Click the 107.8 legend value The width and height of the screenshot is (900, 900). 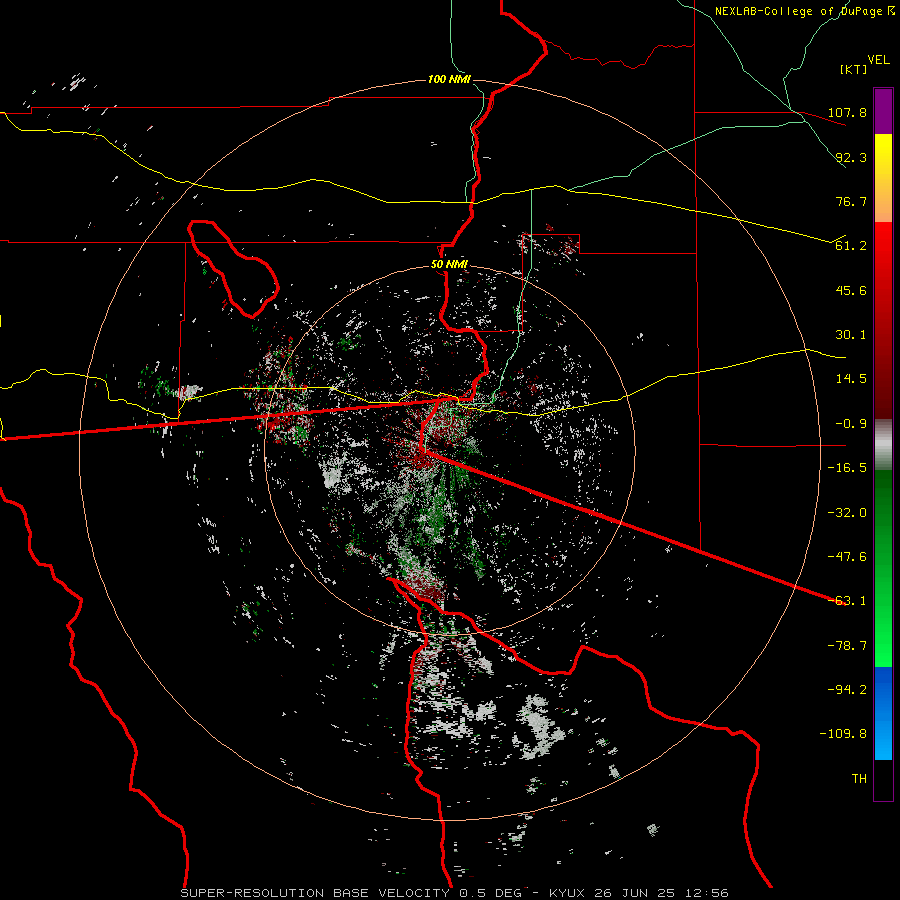847,112
